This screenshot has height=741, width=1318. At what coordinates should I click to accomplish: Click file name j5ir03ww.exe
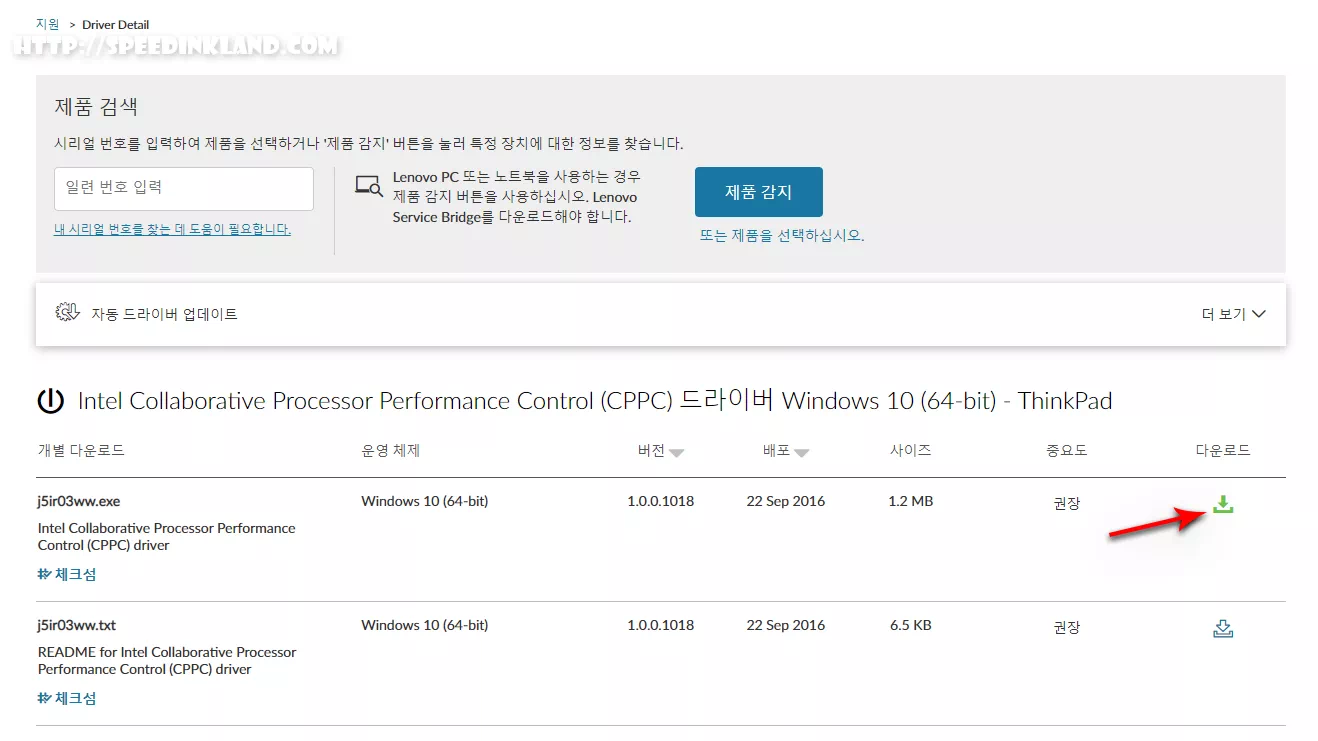[x=79, y=501]
